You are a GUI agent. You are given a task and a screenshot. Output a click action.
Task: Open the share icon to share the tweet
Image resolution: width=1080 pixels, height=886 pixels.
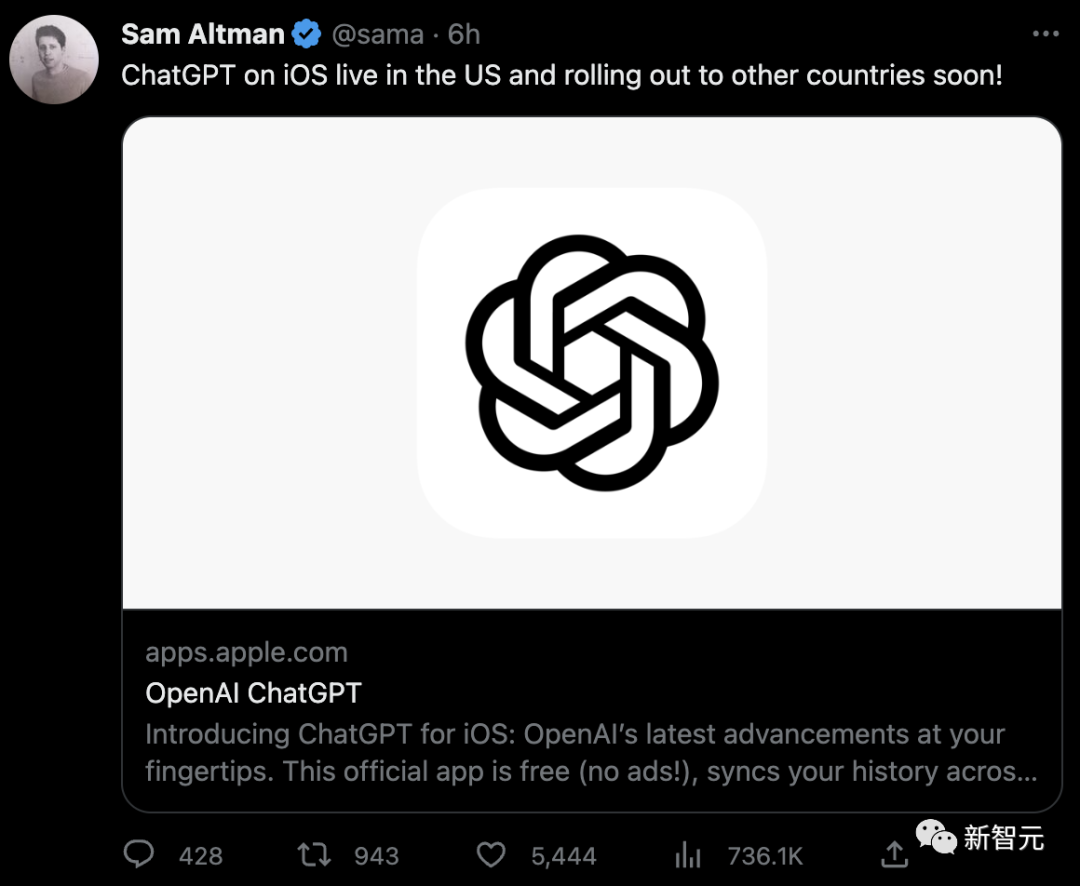[893, 854]
